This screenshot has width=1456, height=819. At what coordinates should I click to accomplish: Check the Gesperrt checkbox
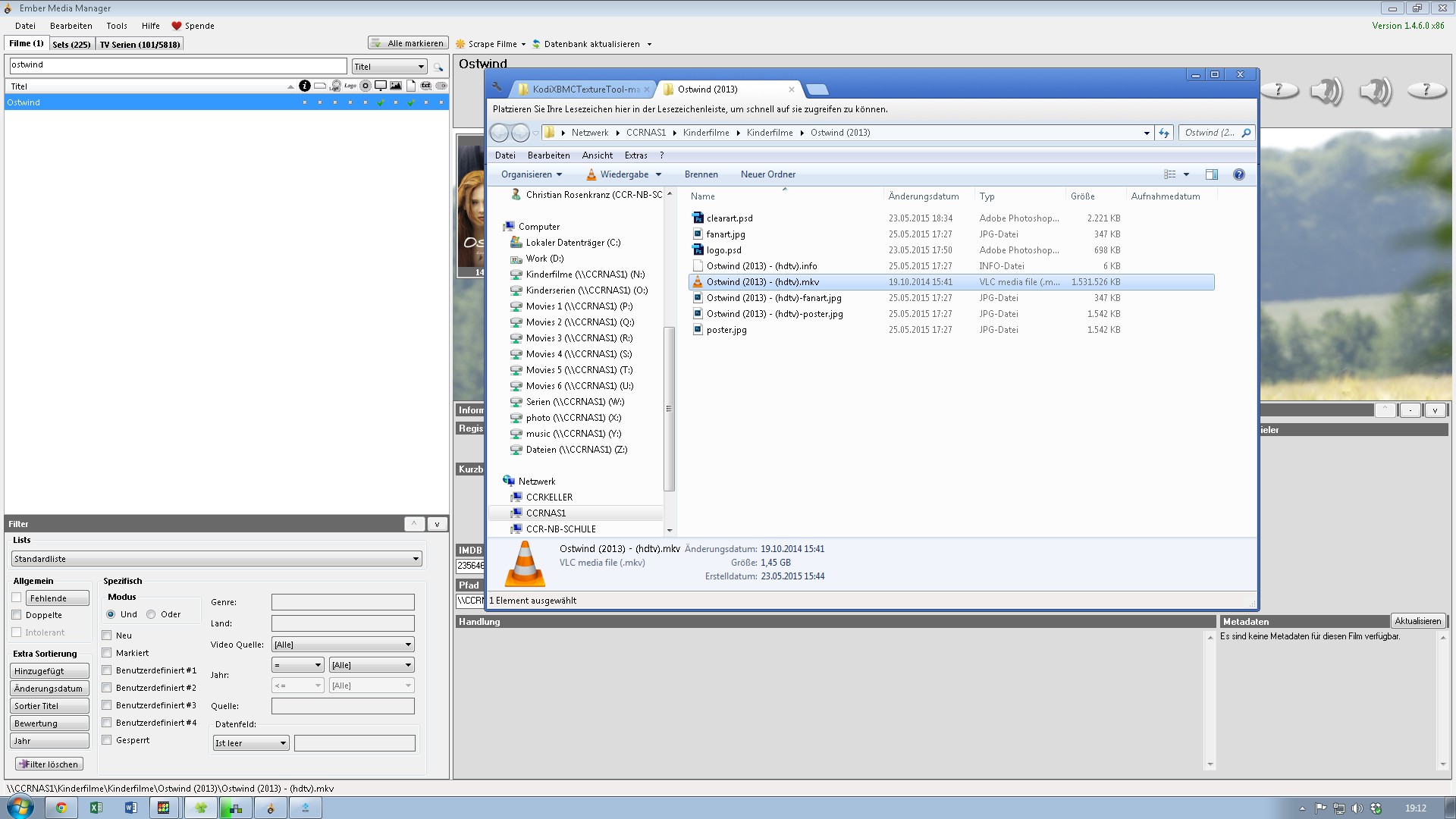tap(107, 740)
